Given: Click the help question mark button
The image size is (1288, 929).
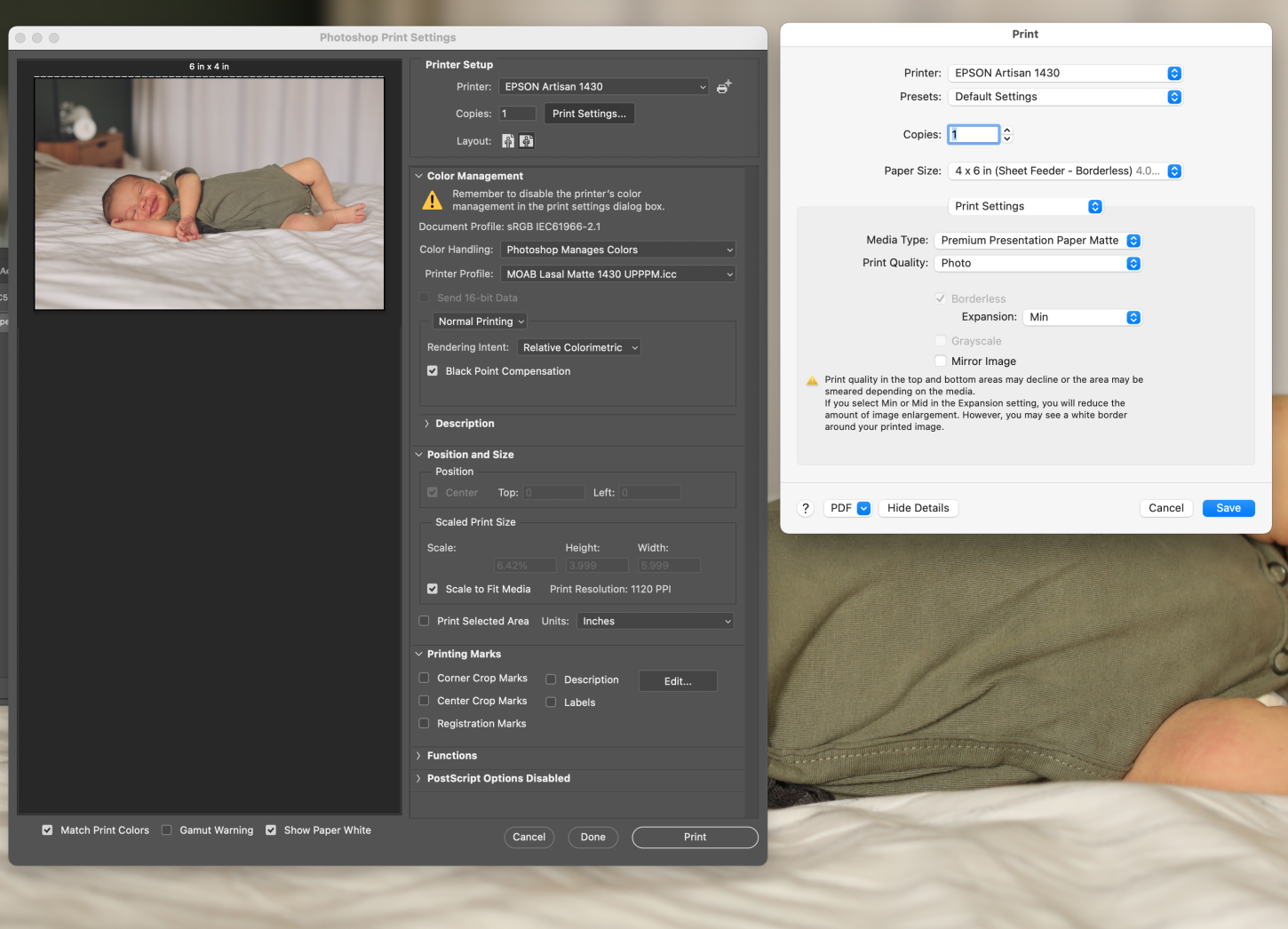Looking at the screenshot, I should pos(806,508).
